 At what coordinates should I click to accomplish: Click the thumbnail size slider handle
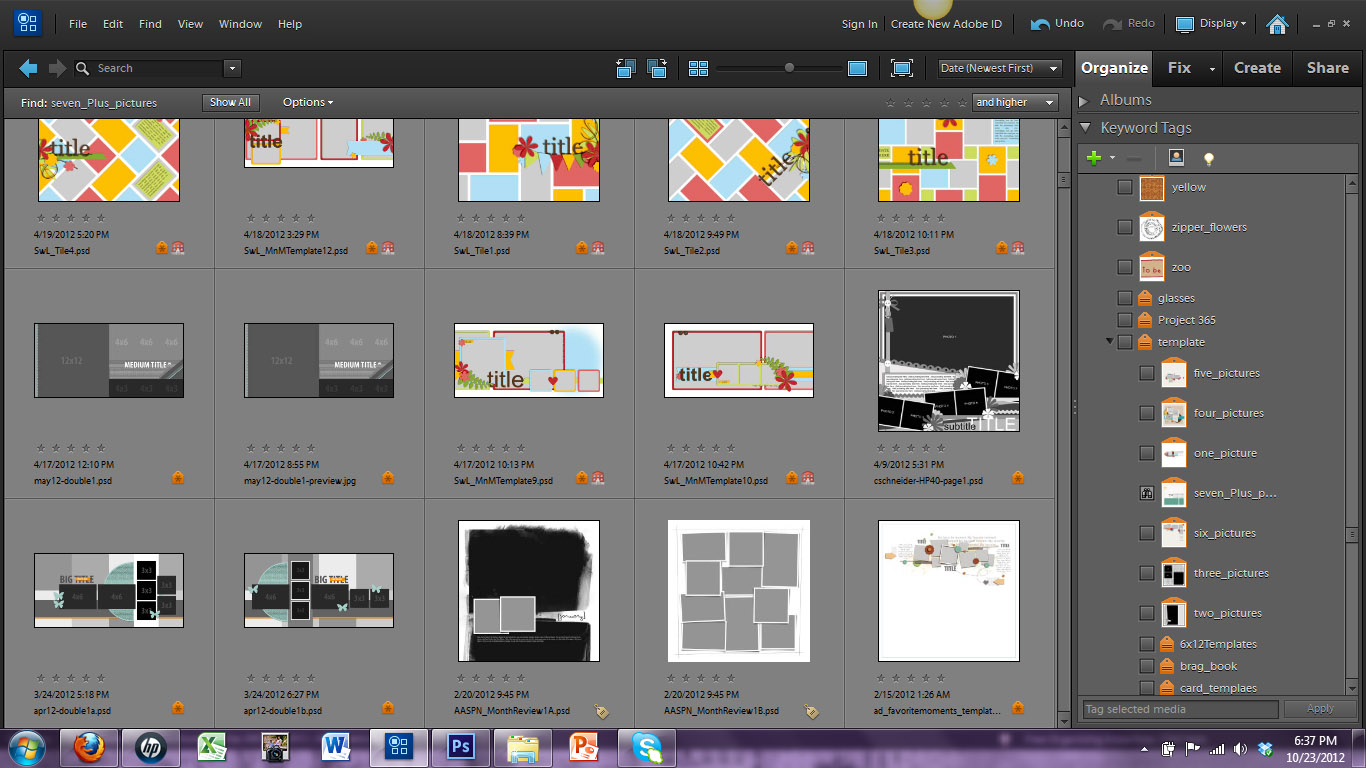pos(789,68)
